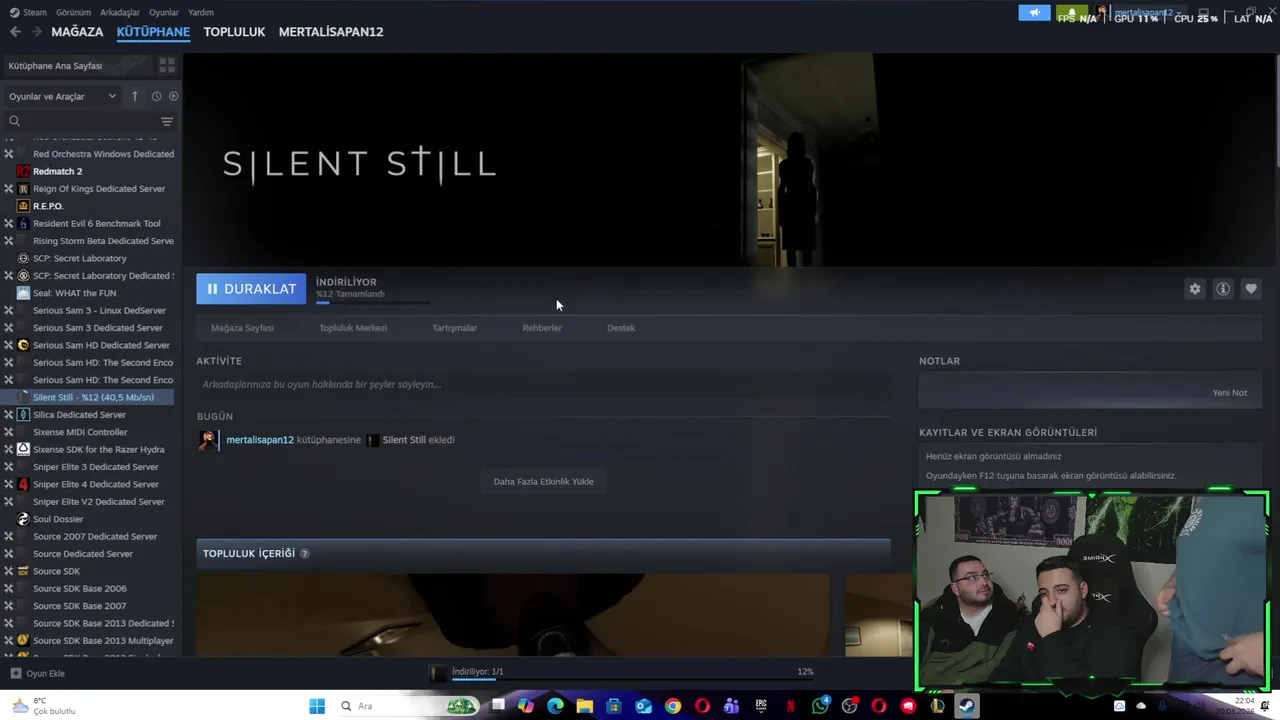Open mertalisapan12 profile link in activity
1280x720 pixels.
(x=260, y=440)
